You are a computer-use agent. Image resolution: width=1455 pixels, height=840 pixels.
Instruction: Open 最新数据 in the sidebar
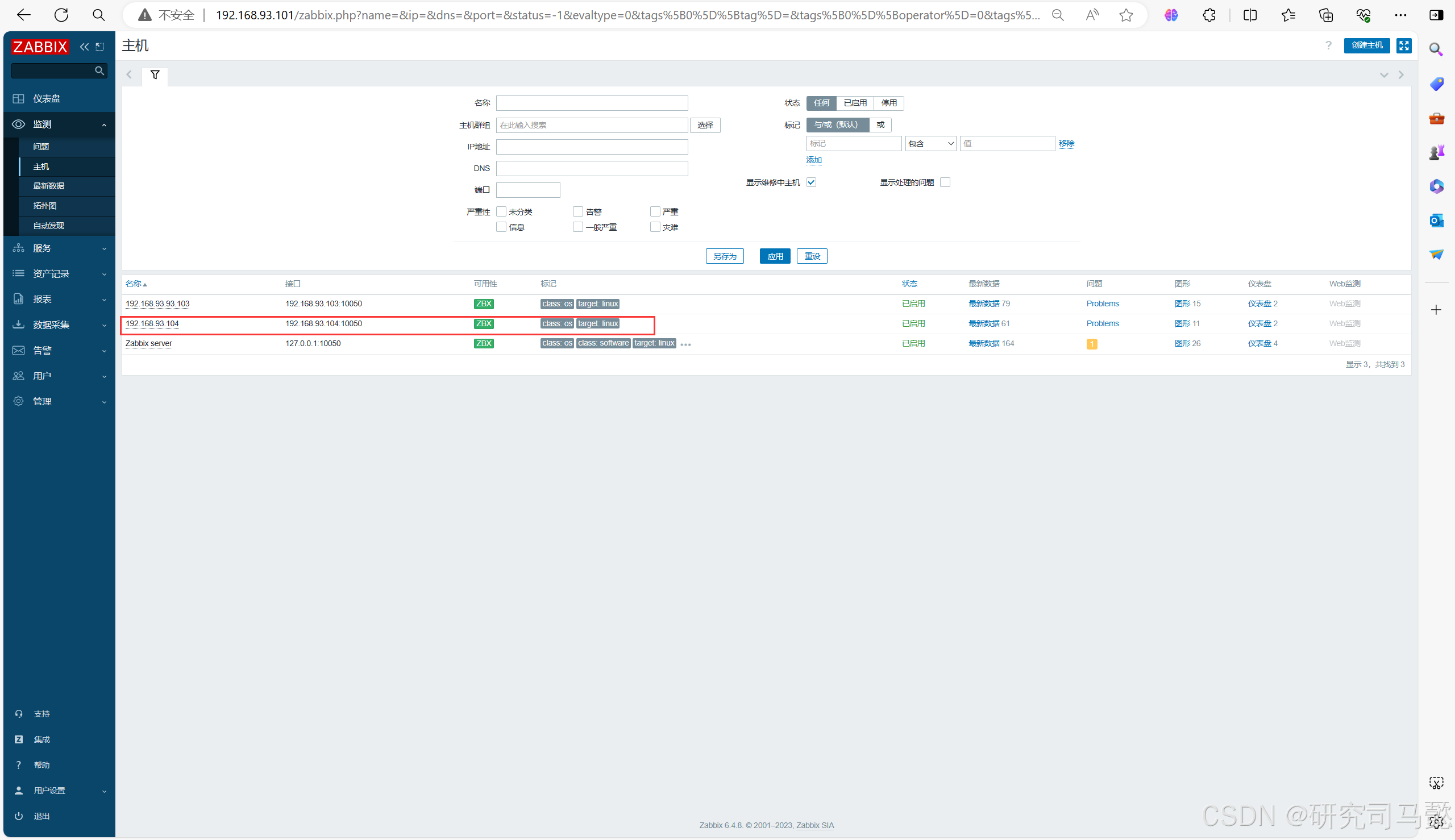[48, 186]
